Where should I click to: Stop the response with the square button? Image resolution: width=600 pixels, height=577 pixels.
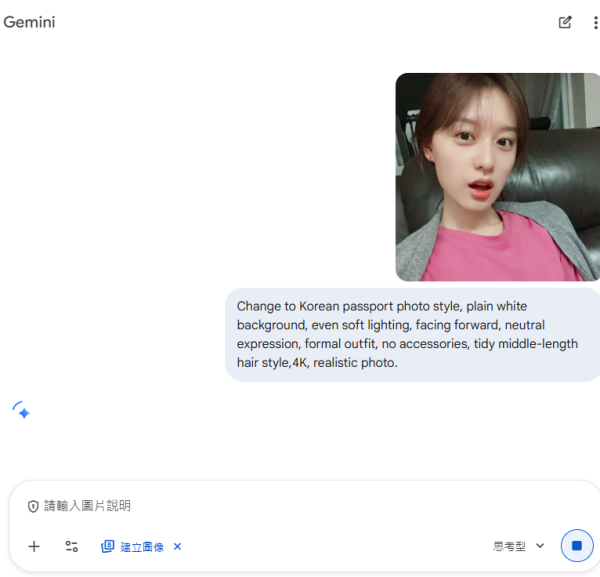577,546
